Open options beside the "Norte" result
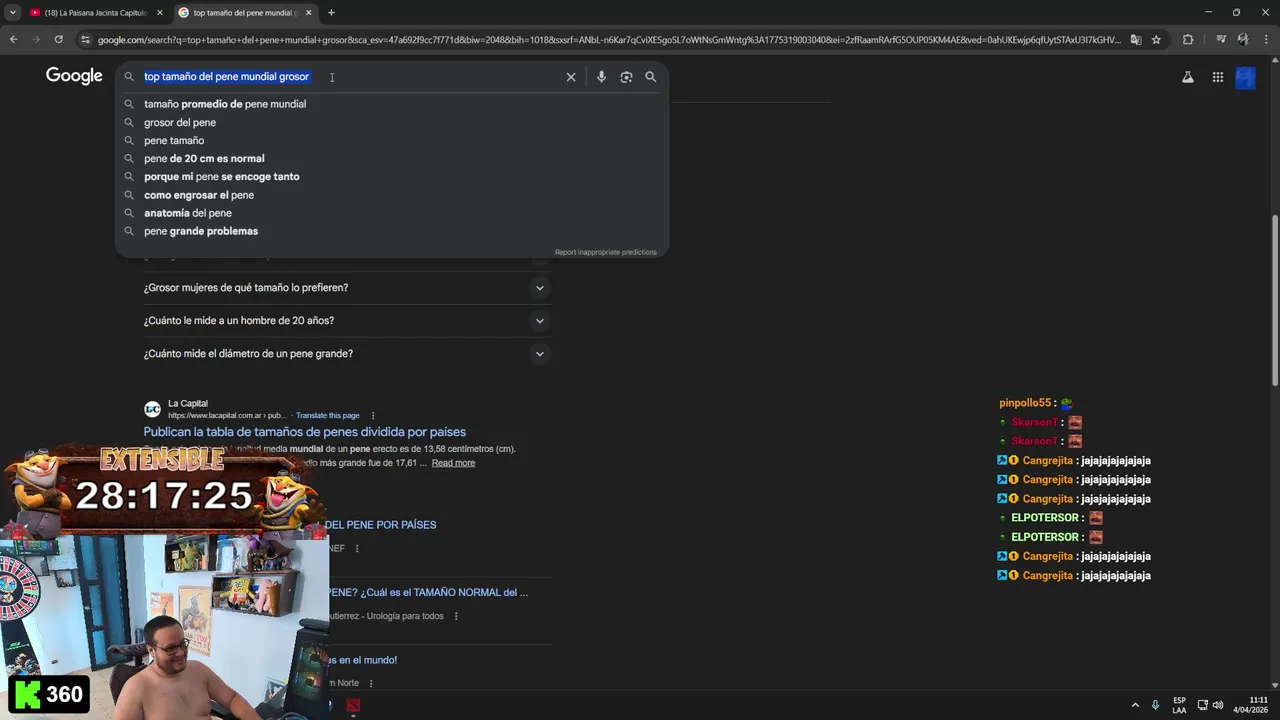 (x=371, y=683)
